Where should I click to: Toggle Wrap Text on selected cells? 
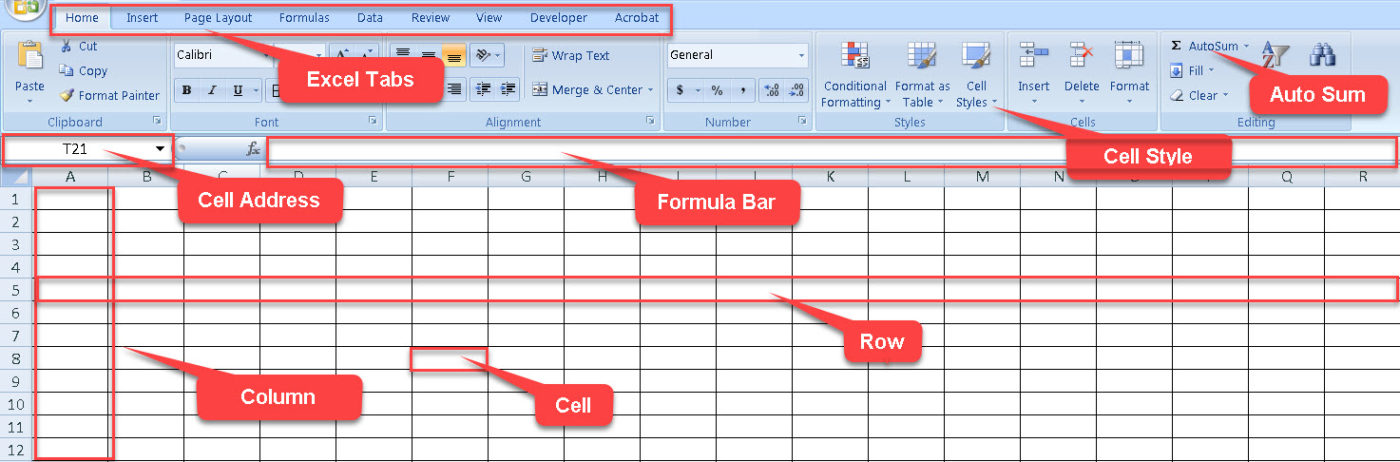(x=570, y=56)
